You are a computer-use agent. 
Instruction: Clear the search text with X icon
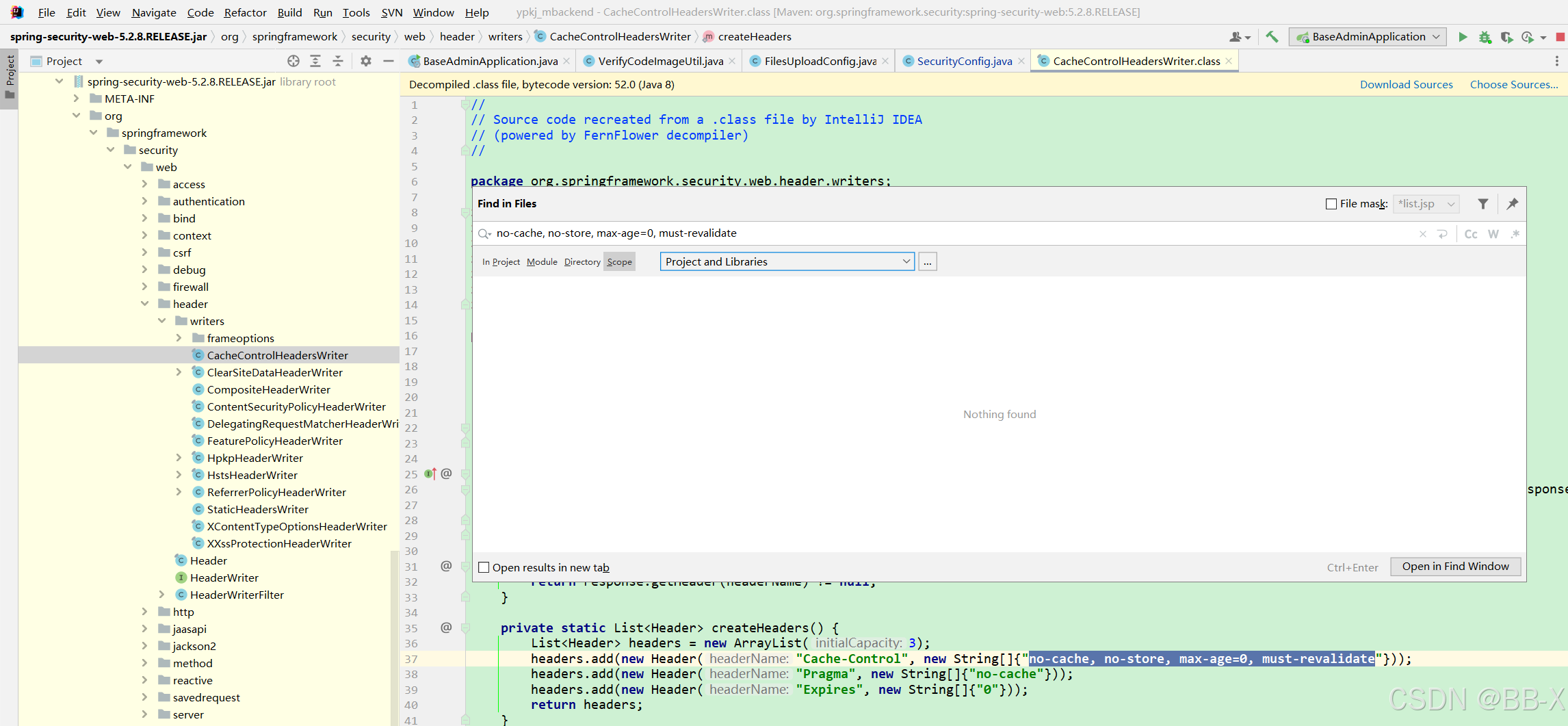[1423, 234]
